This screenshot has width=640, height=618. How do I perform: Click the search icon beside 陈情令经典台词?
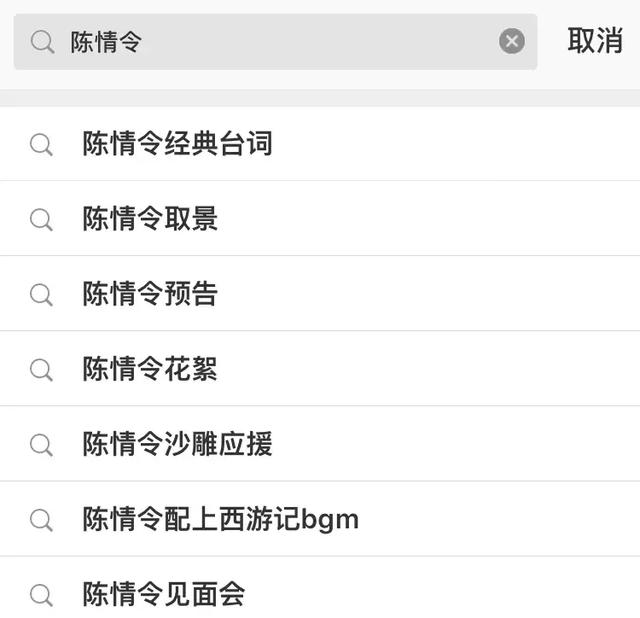click(41, 145)
